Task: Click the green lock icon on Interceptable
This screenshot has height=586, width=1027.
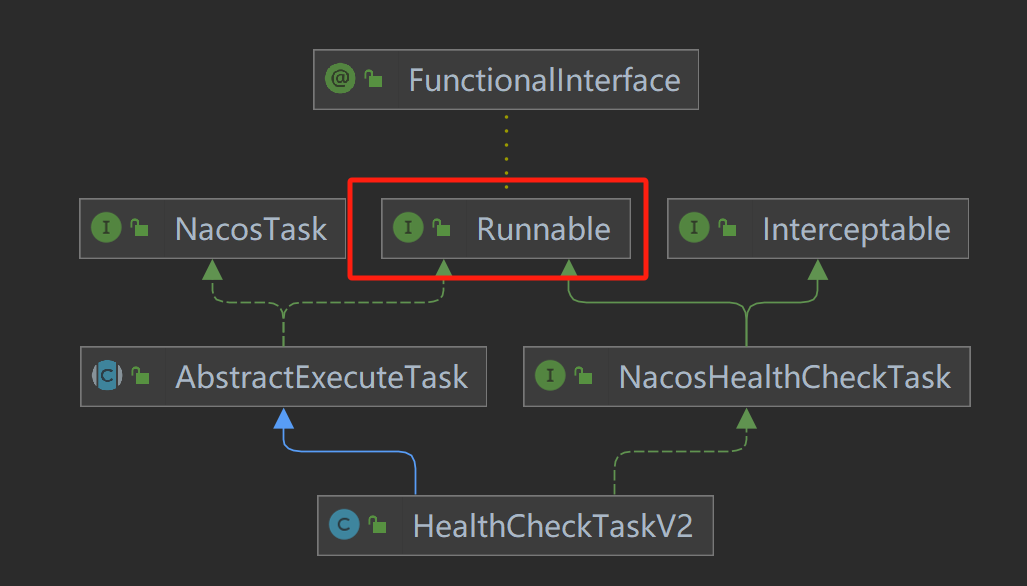Action: tap(727, 229)
